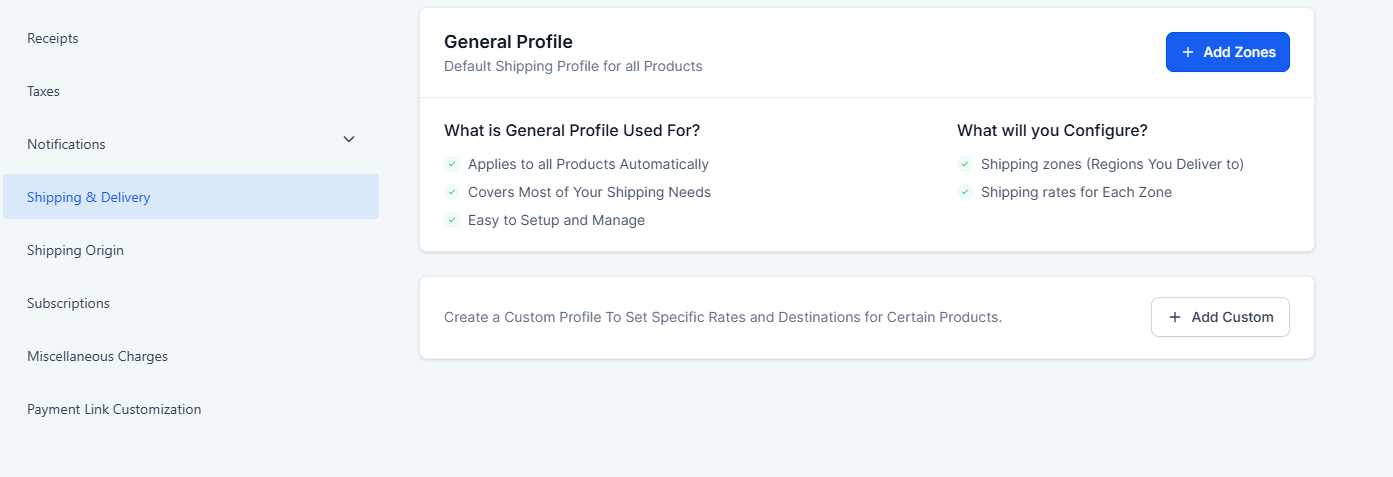The width and height of the screenshot is (1393, 477).
Task: Click the plus icon in Add Zones button
Action: [1188, 52]
